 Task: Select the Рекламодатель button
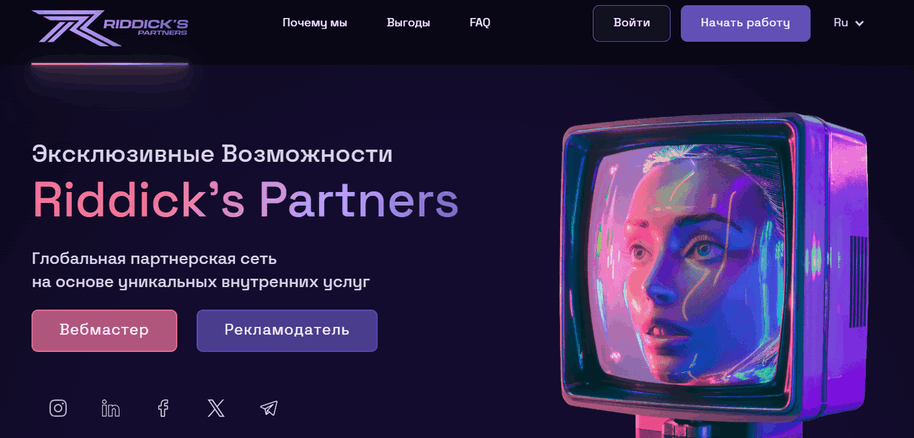click(287, 331)
